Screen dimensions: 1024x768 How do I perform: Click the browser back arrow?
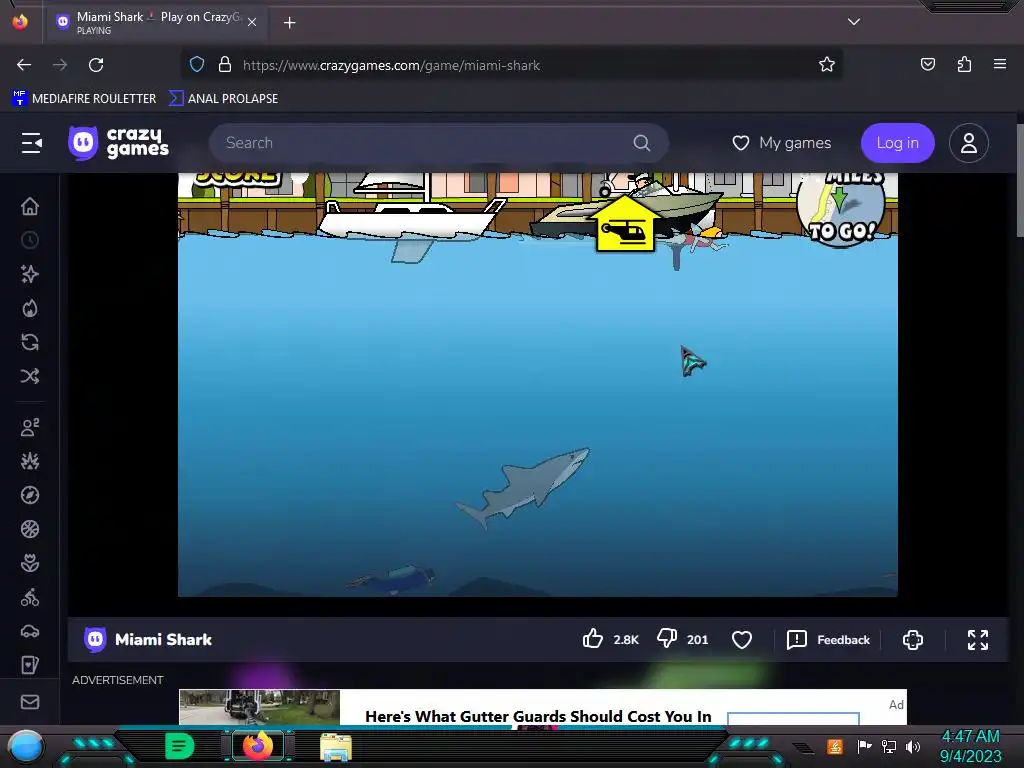[x=24, y=65]
